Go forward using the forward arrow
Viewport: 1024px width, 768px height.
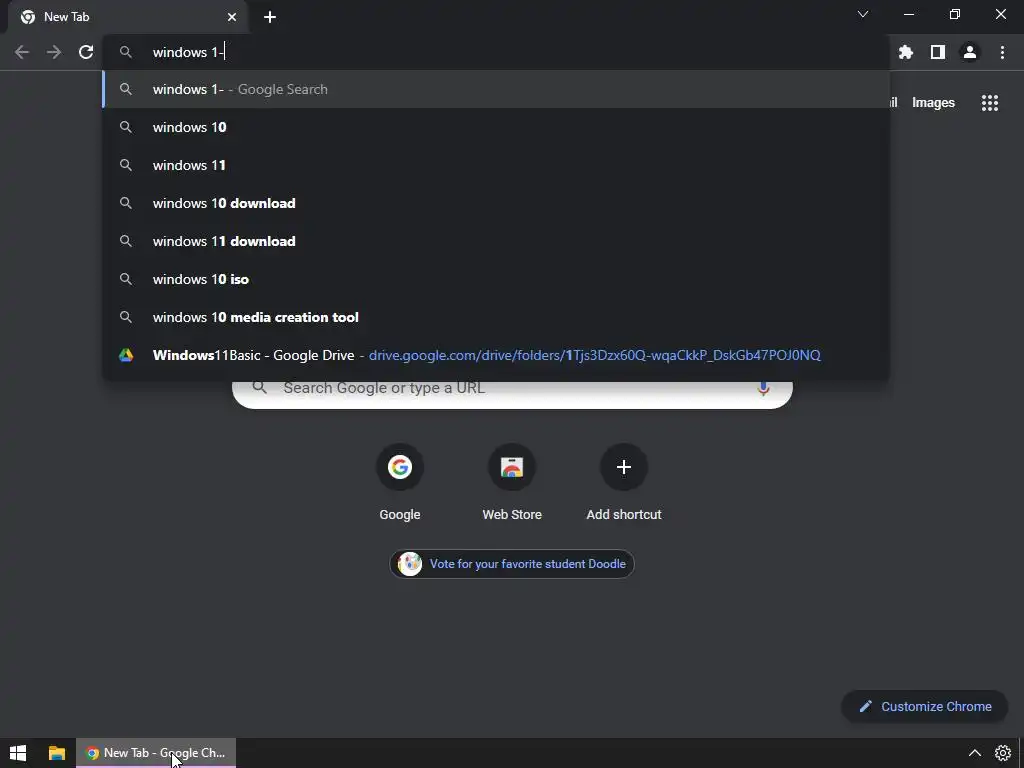click(x=54, y=52)
